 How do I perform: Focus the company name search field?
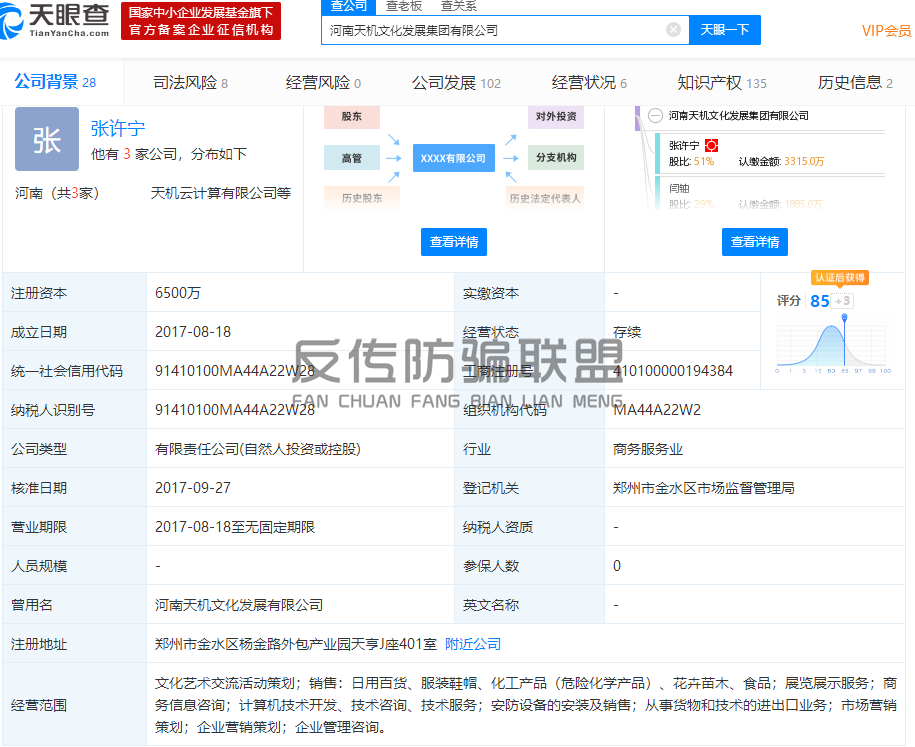coord(495,30)
